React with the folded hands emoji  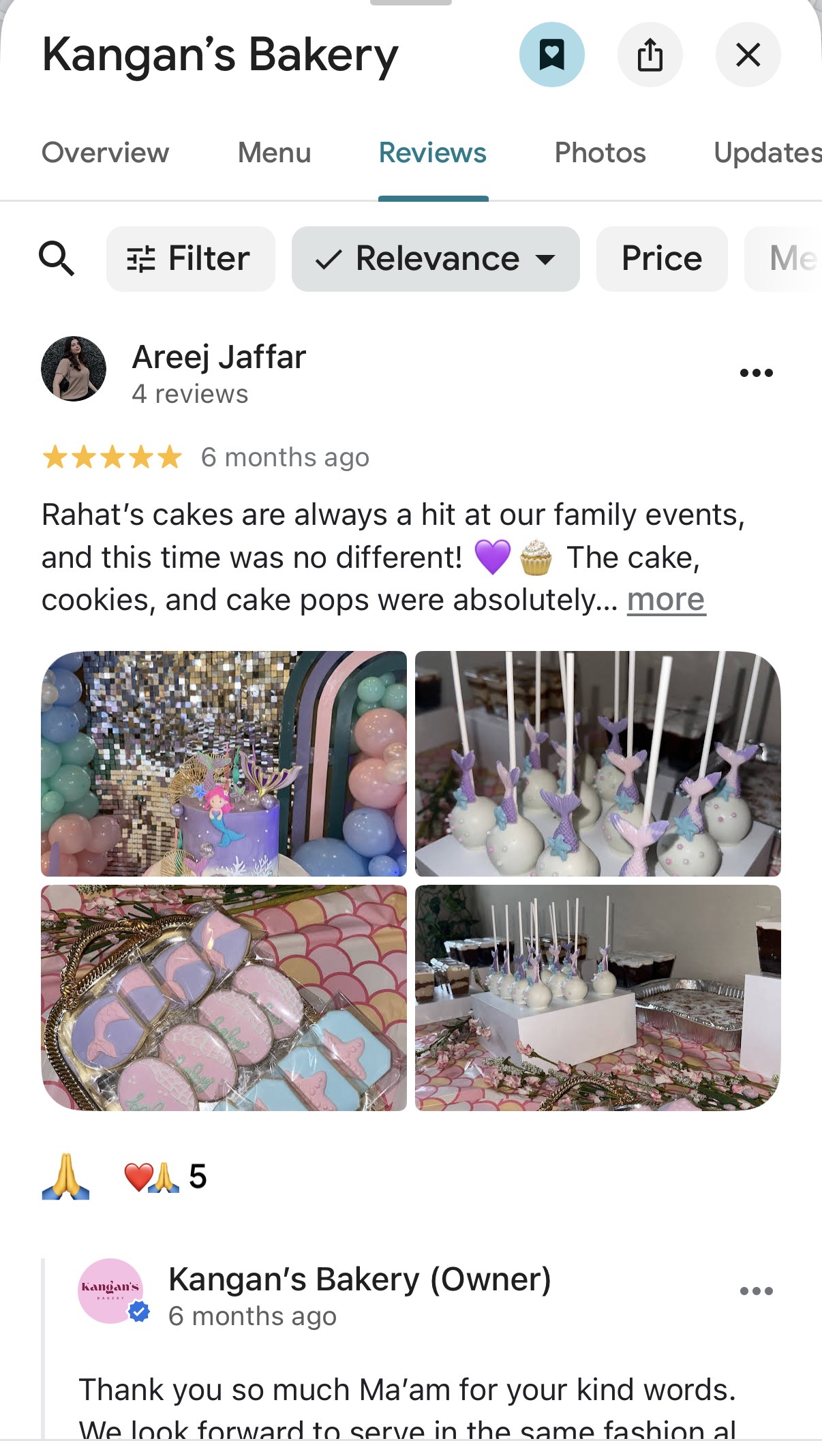(65, 1177)
